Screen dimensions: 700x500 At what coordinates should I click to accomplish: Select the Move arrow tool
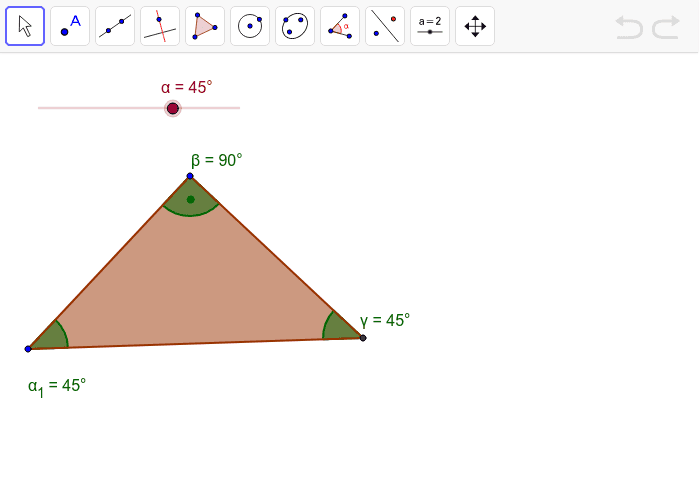click(25, 26)
